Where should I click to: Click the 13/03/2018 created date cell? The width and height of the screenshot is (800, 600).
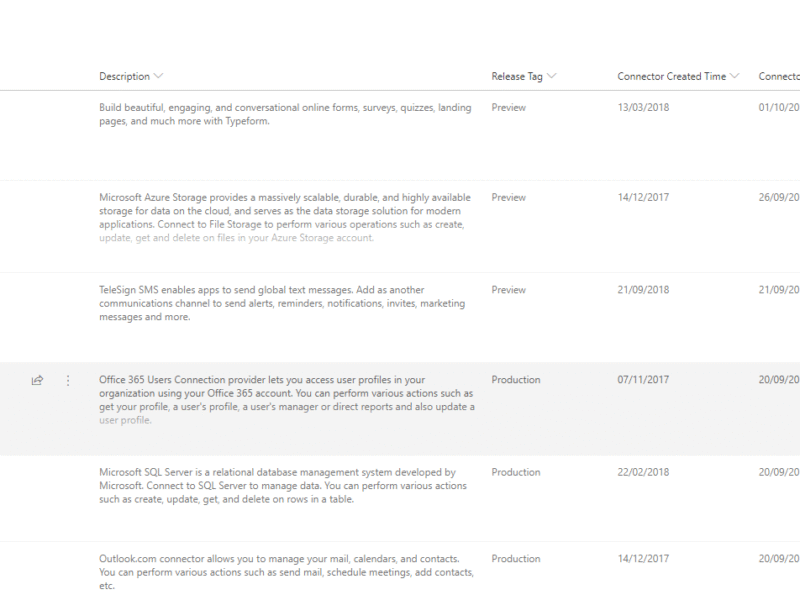(x=643, y=108)
